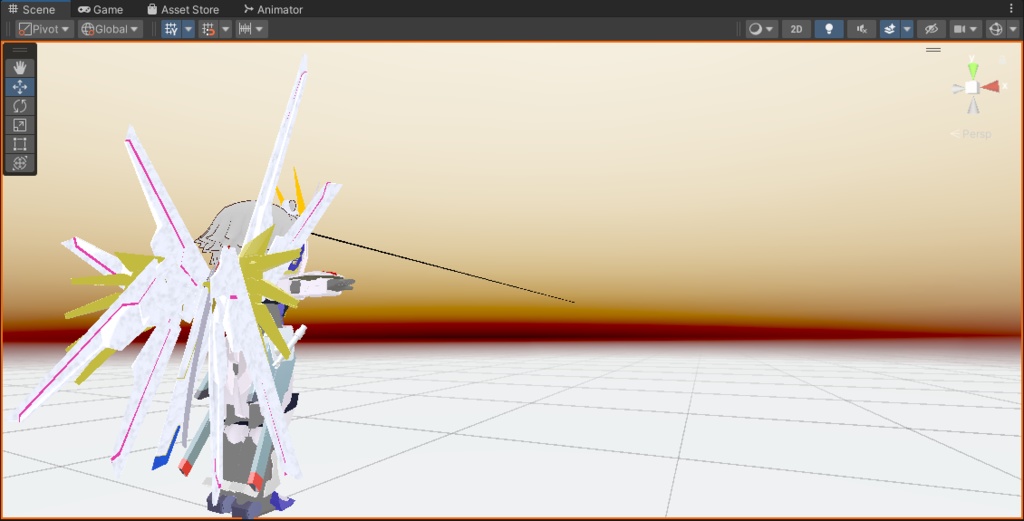
Task: Toggle gizmos visibility button
Action: [995, 29]
